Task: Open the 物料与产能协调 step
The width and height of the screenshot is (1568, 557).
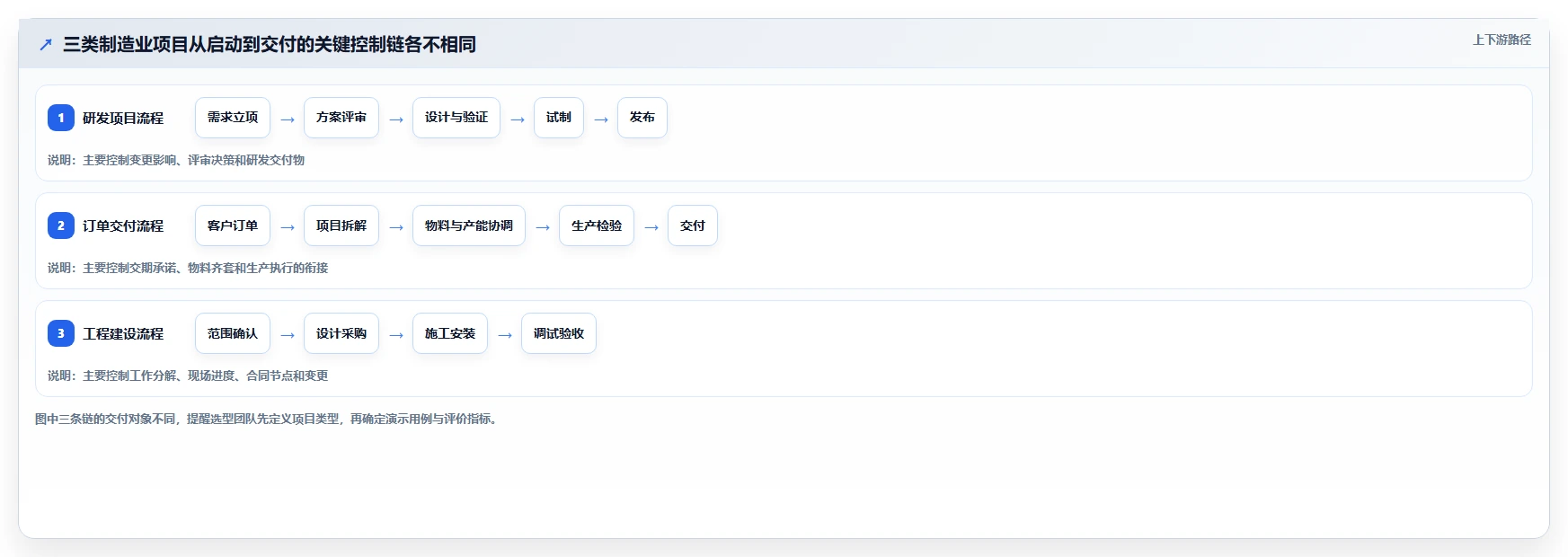Action: pyautogui.click(x=469, y=225)
